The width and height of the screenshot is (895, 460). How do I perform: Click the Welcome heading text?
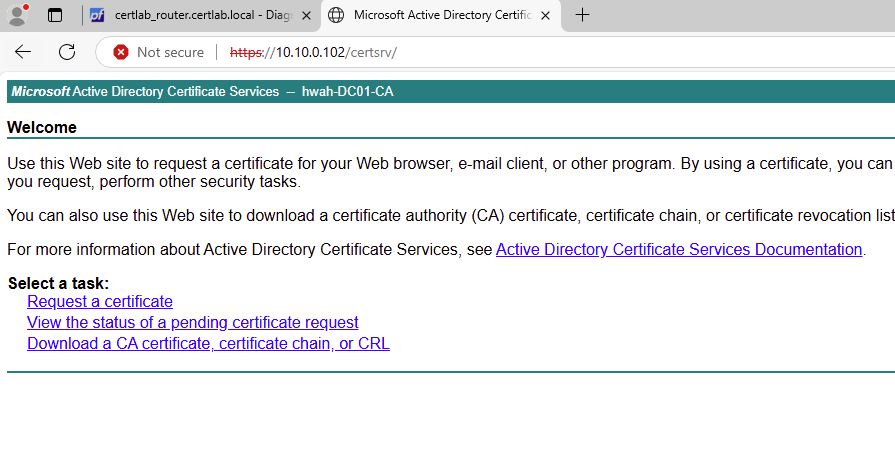(42, 127)
